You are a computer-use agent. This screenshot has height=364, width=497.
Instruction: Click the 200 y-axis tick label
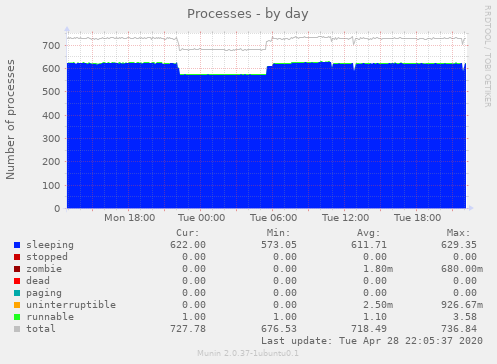pyautogui.click(x=51, y=162)
